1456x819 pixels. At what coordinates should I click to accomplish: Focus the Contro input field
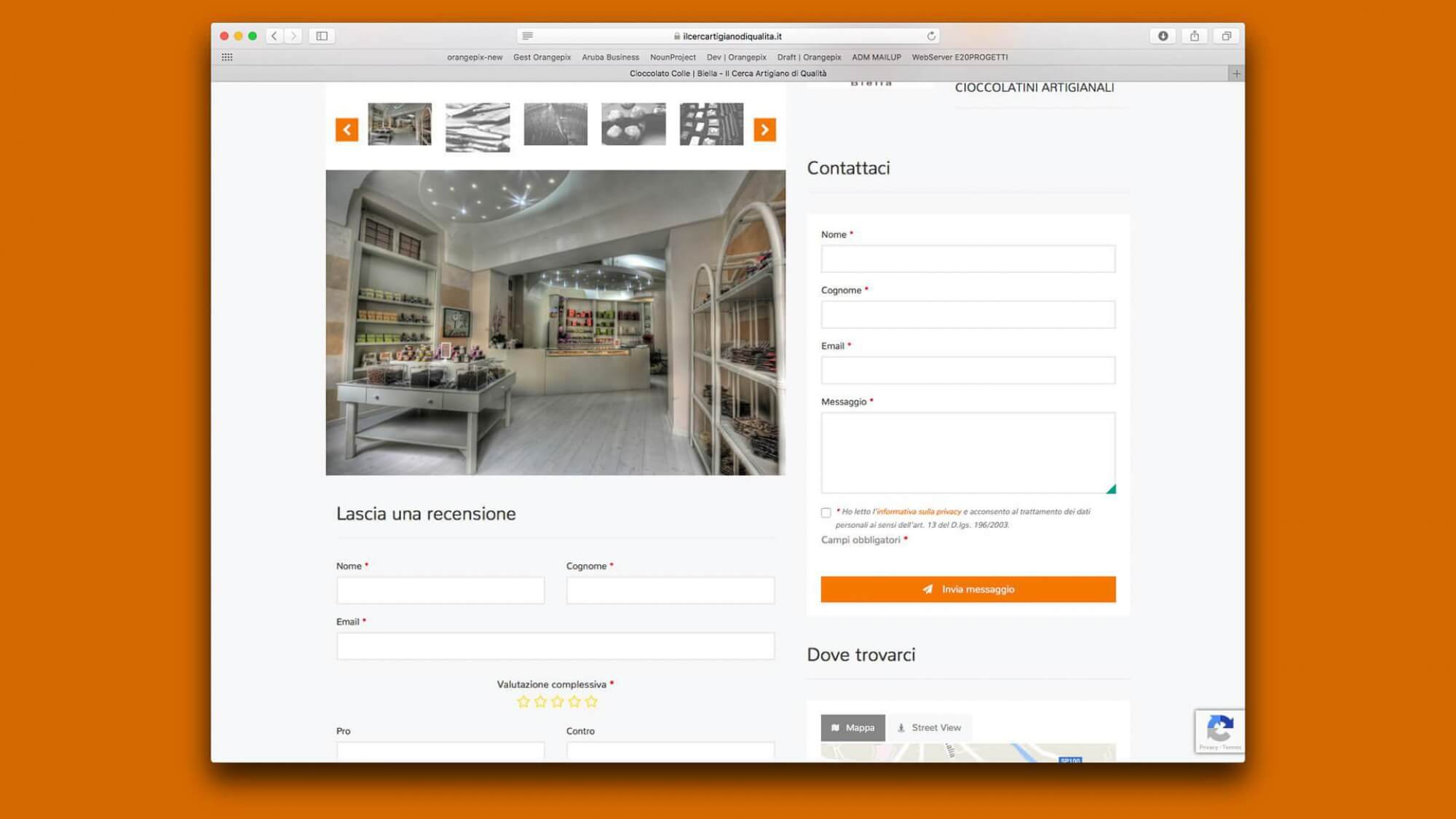[670, 752]
